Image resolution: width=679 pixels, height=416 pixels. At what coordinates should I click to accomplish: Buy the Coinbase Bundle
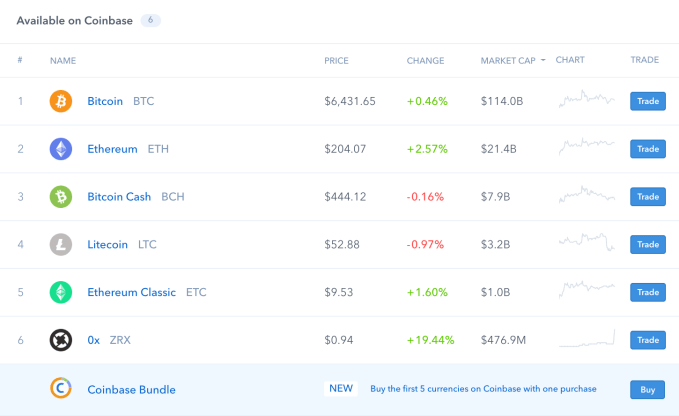pyautogui.click(x=647, y=389)
